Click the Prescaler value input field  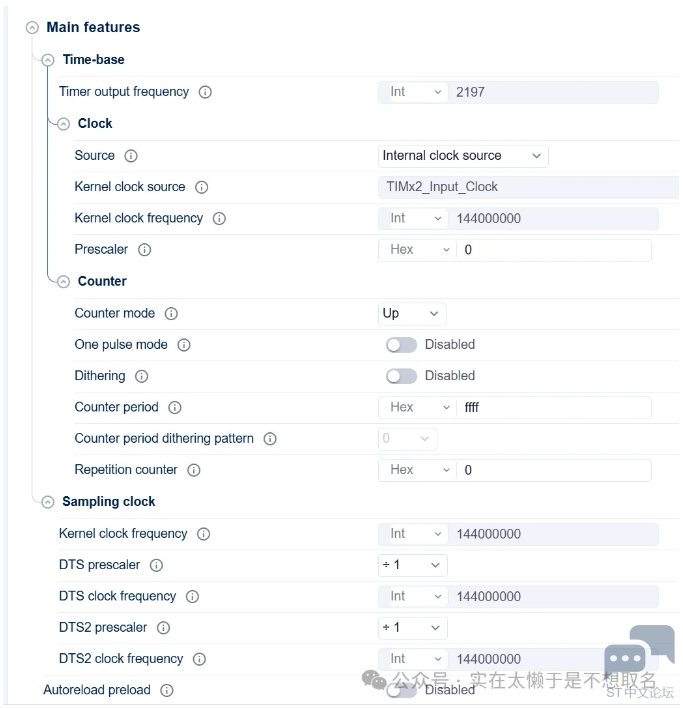pos(553,250)
